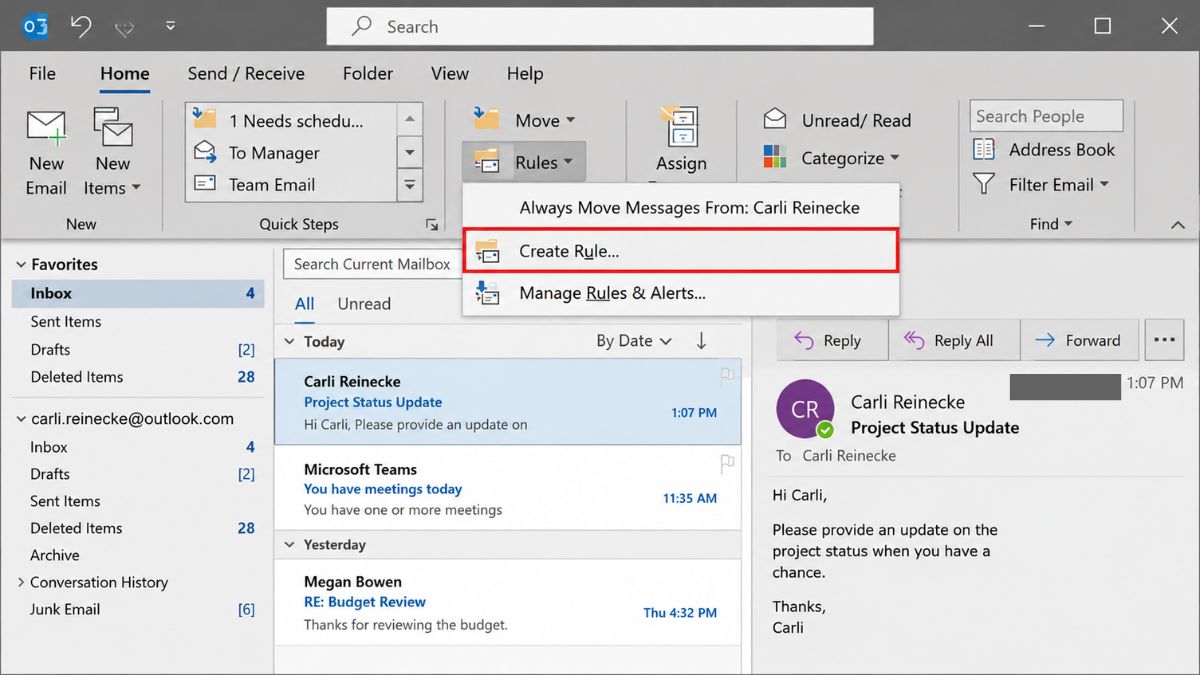Click the Outlook app icon in title bar

click(35, 26)
